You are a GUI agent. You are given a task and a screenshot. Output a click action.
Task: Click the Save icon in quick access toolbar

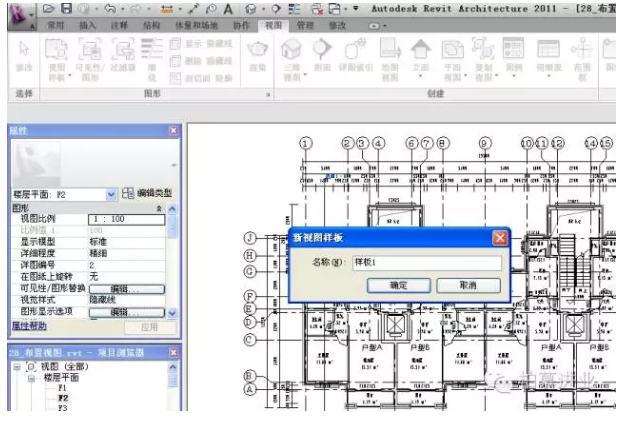tap(66, 9)
